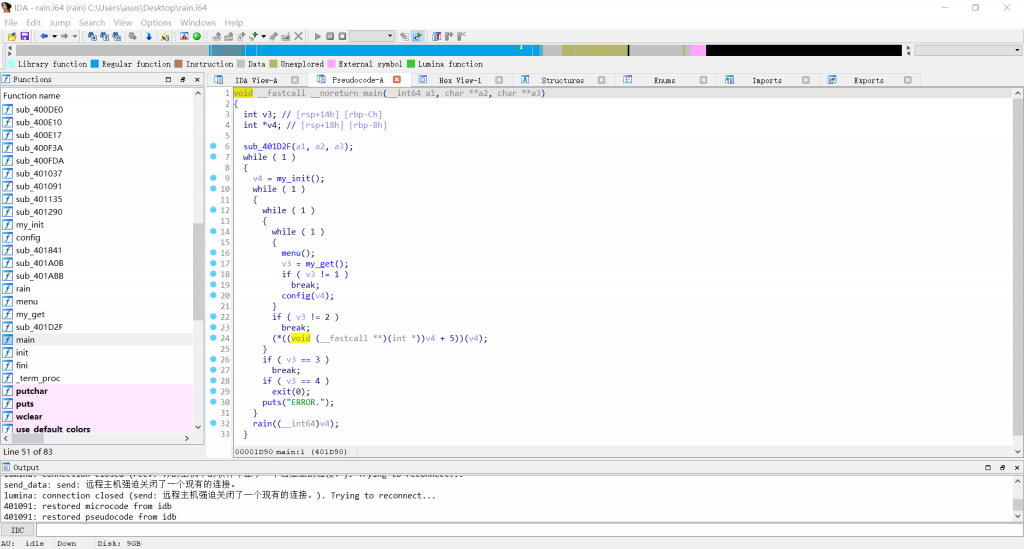1024x549 pixels.
Task: Select the main function in list
Action: pyautogui.click(x=97, y=339)
